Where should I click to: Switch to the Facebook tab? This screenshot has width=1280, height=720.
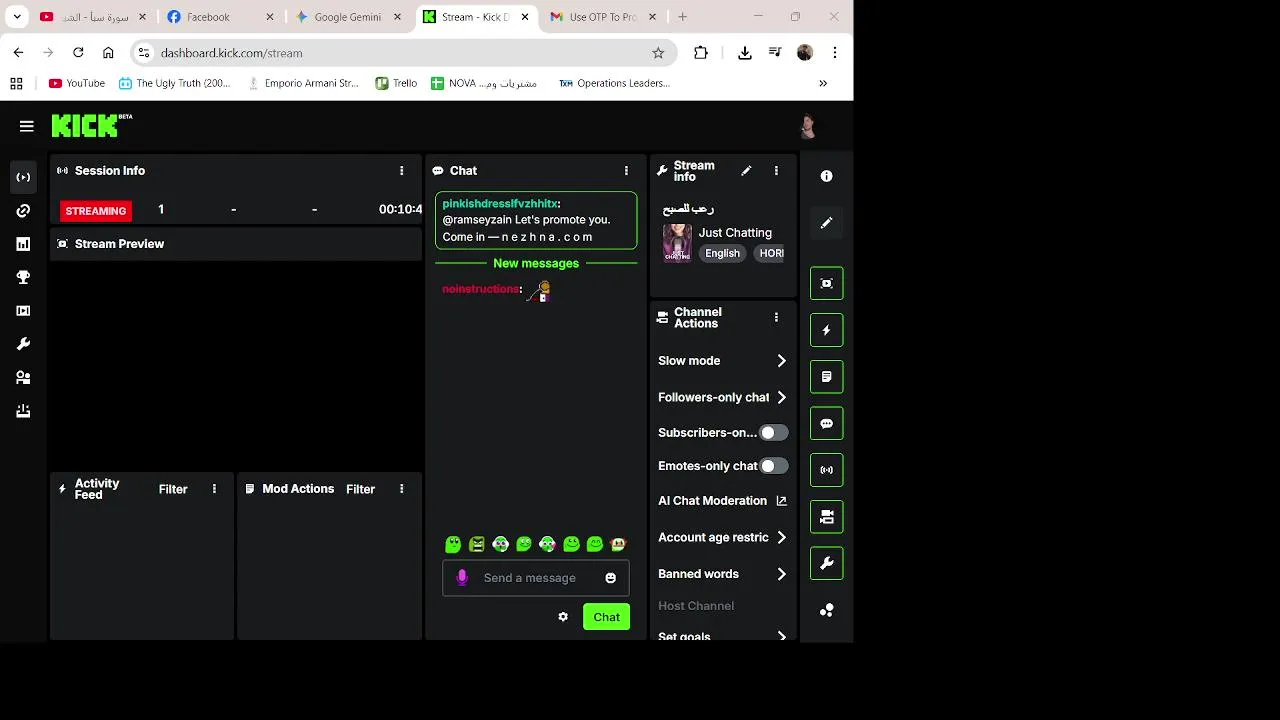tap(218, 17)
